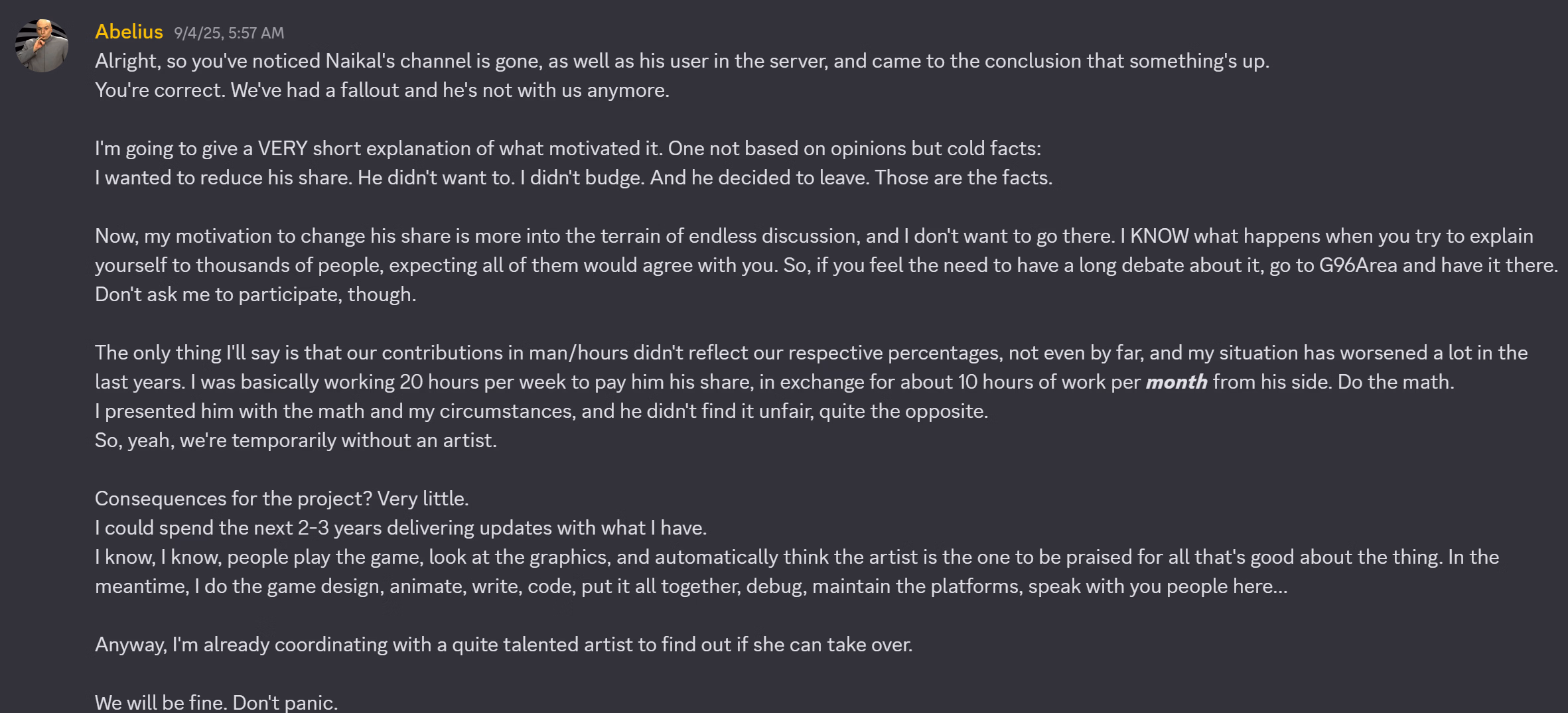The image size is (1568, 713).
Task: Open the Abelius username profile link
Action: tap(129, 31)
